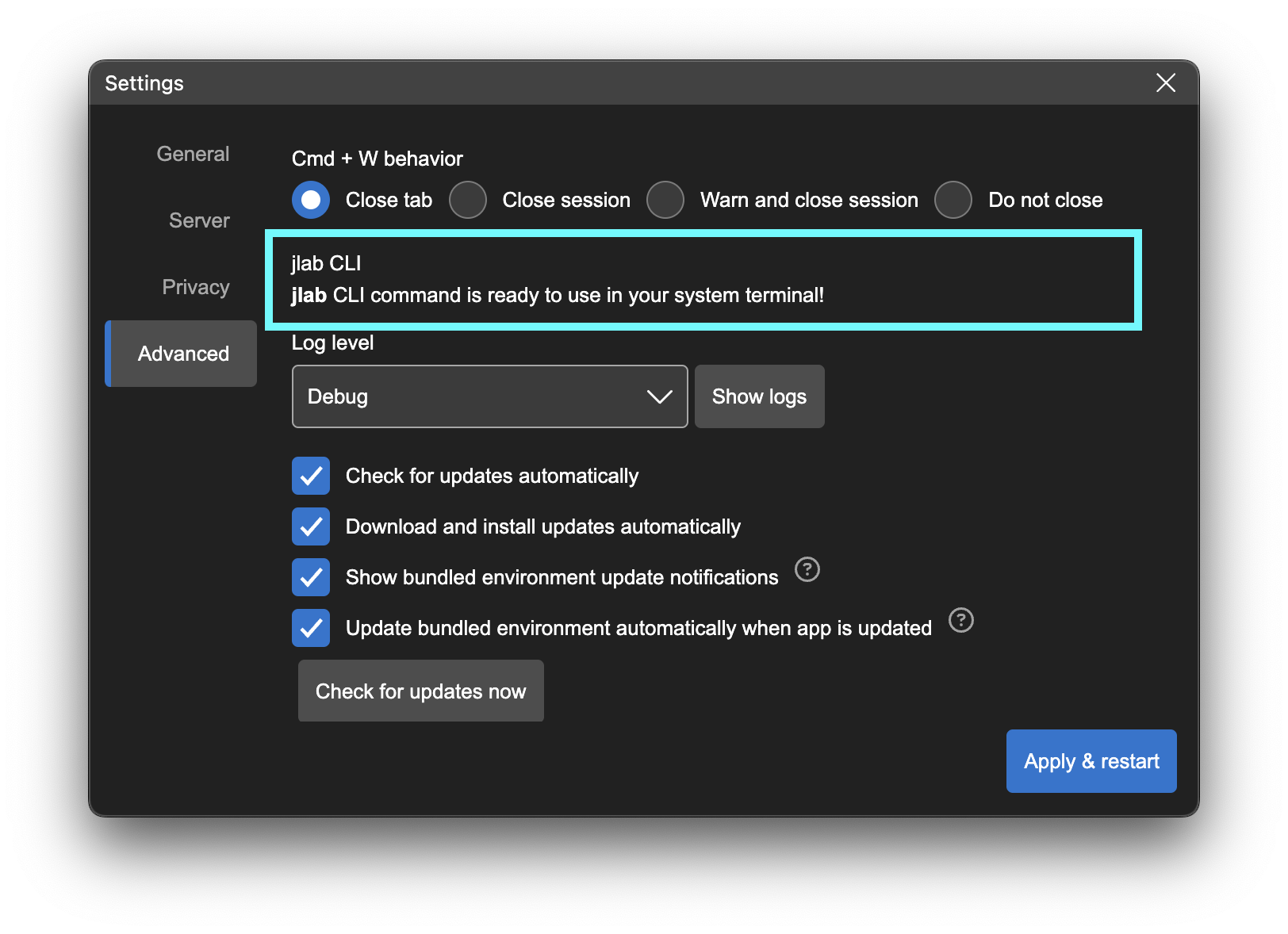Screen dimensions: 1288x934
Task: Click Check for updates now button
Action: (x=421, y=691)
